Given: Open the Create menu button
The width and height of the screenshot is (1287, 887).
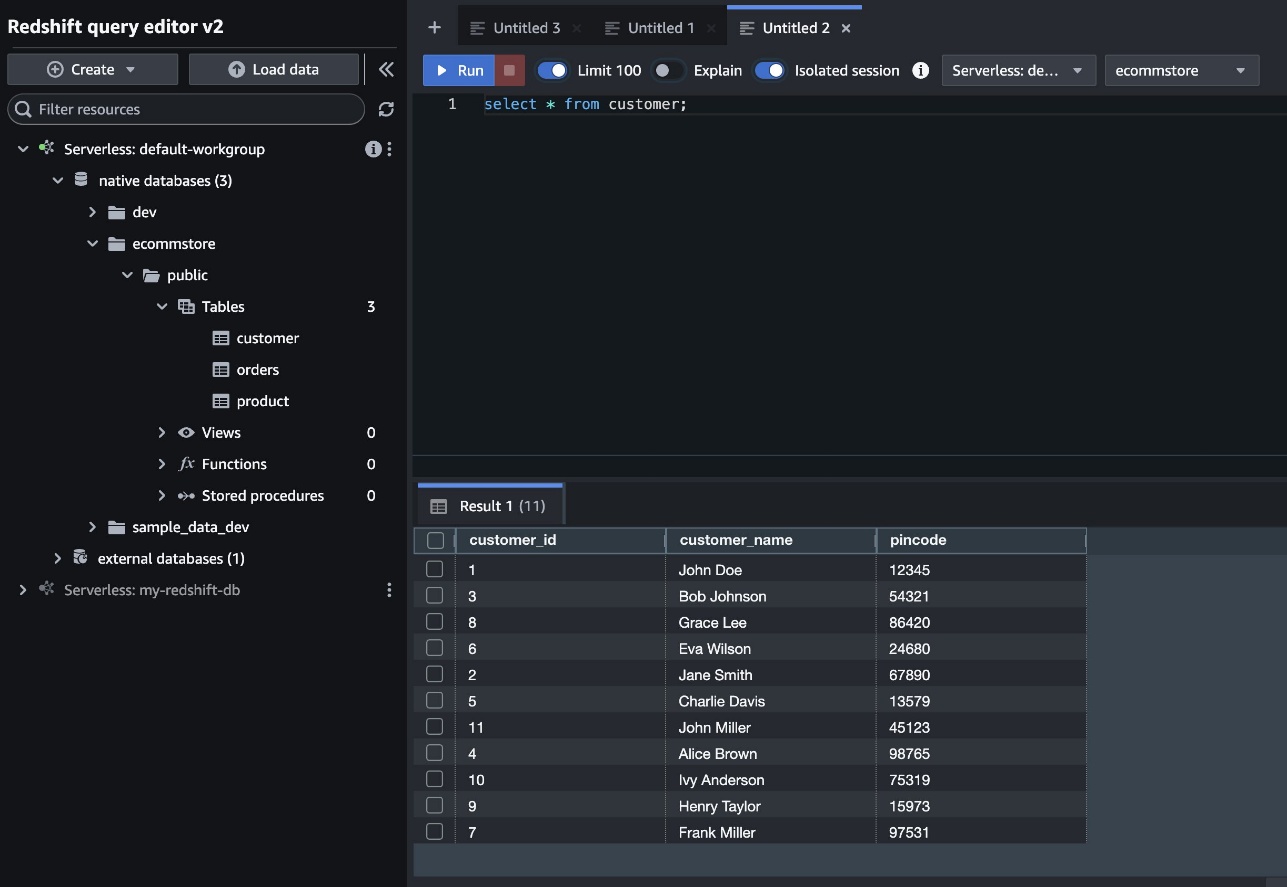Looking at the screenshot, I should click(x=92, y=69).
